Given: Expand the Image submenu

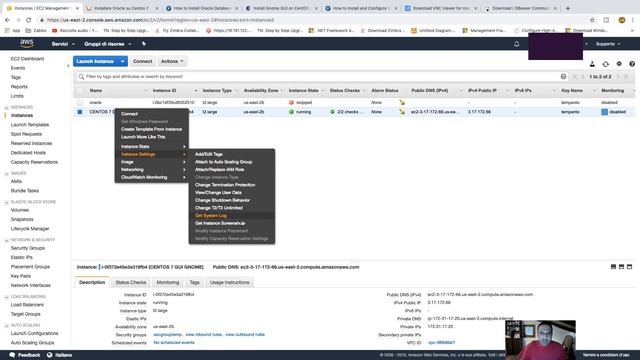Looking at the screenshot, I should pos(152,162).
